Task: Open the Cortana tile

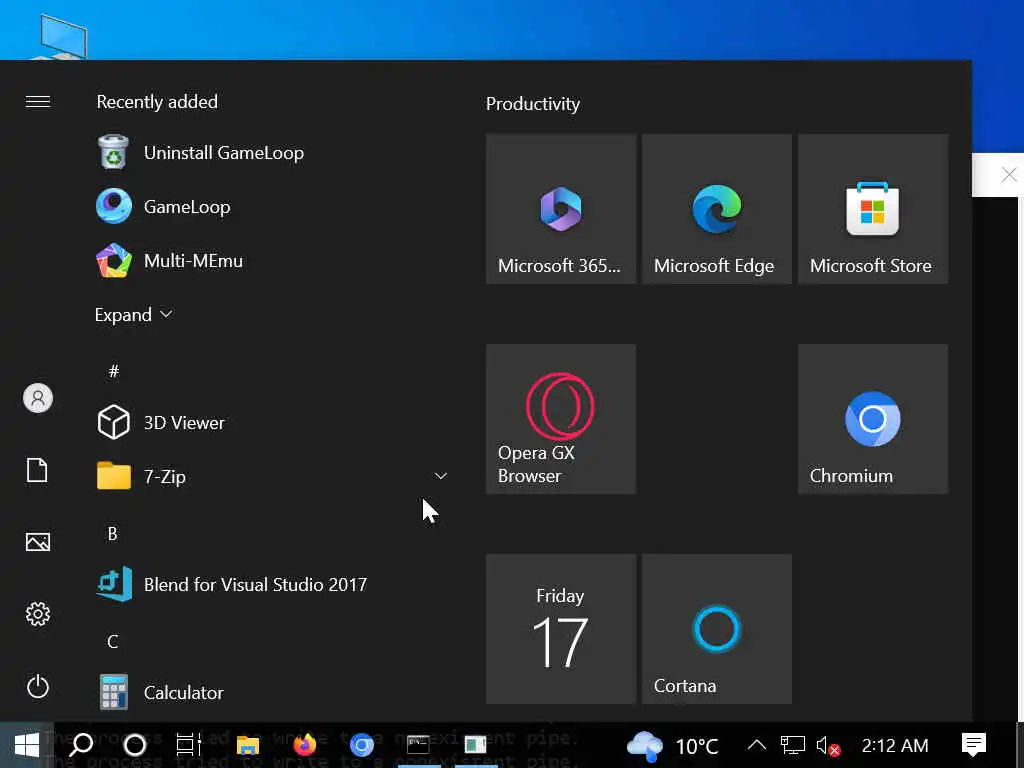Action: coord(717,629)
